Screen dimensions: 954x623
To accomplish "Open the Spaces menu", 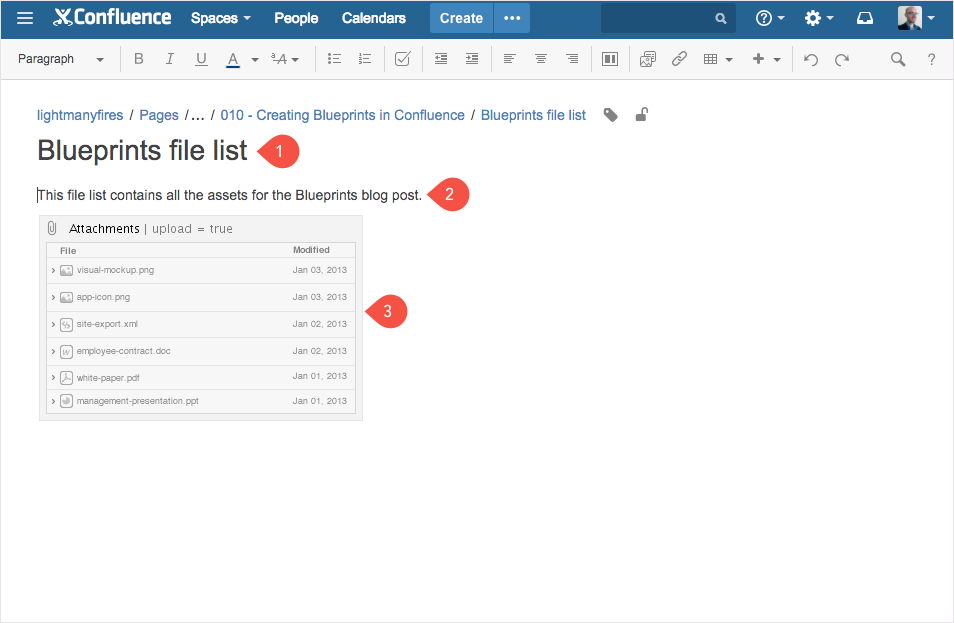I will [221, 18].
